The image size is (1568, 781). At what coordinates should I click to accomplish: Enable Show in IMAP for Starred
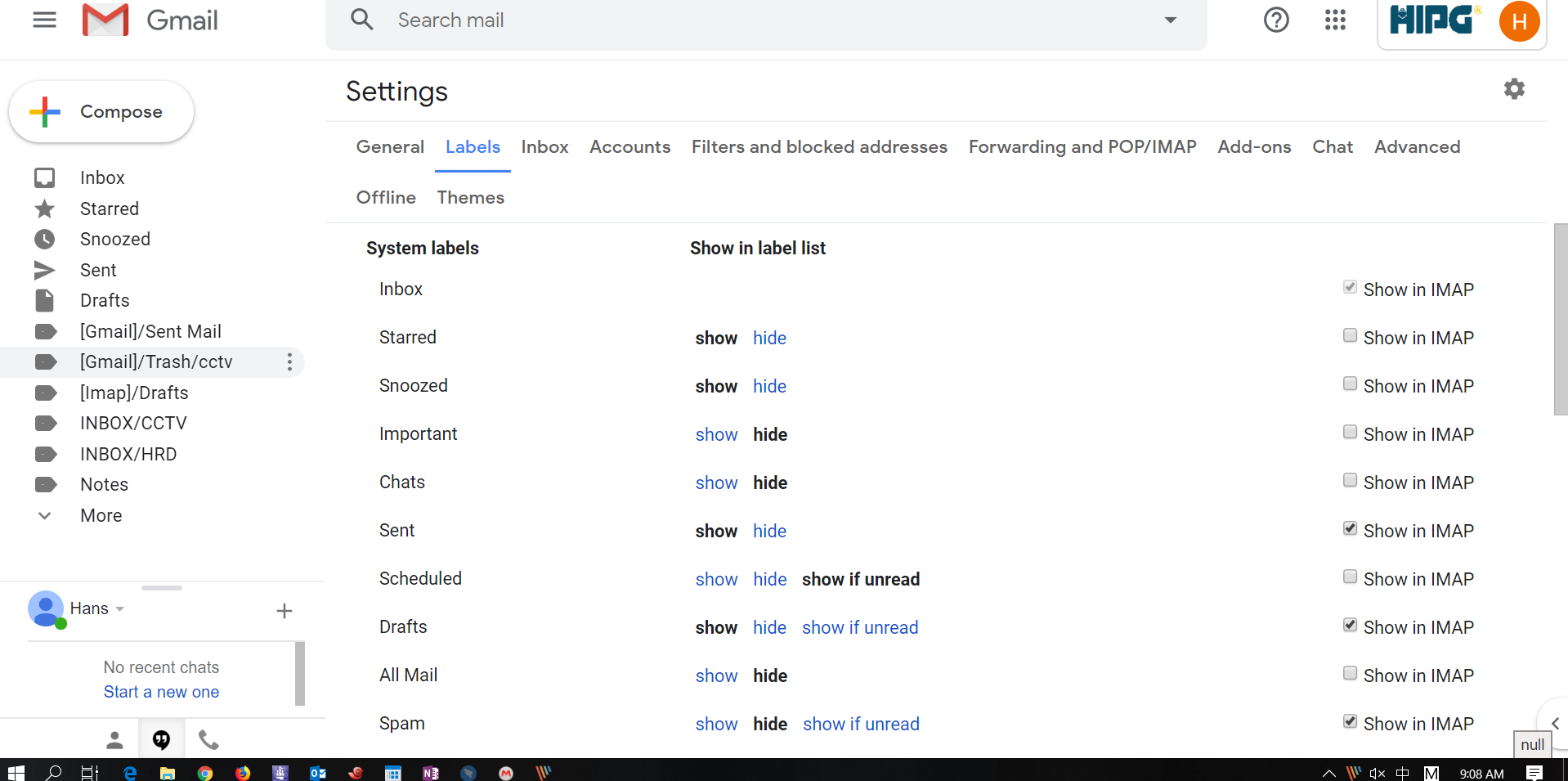(1350, 336)
